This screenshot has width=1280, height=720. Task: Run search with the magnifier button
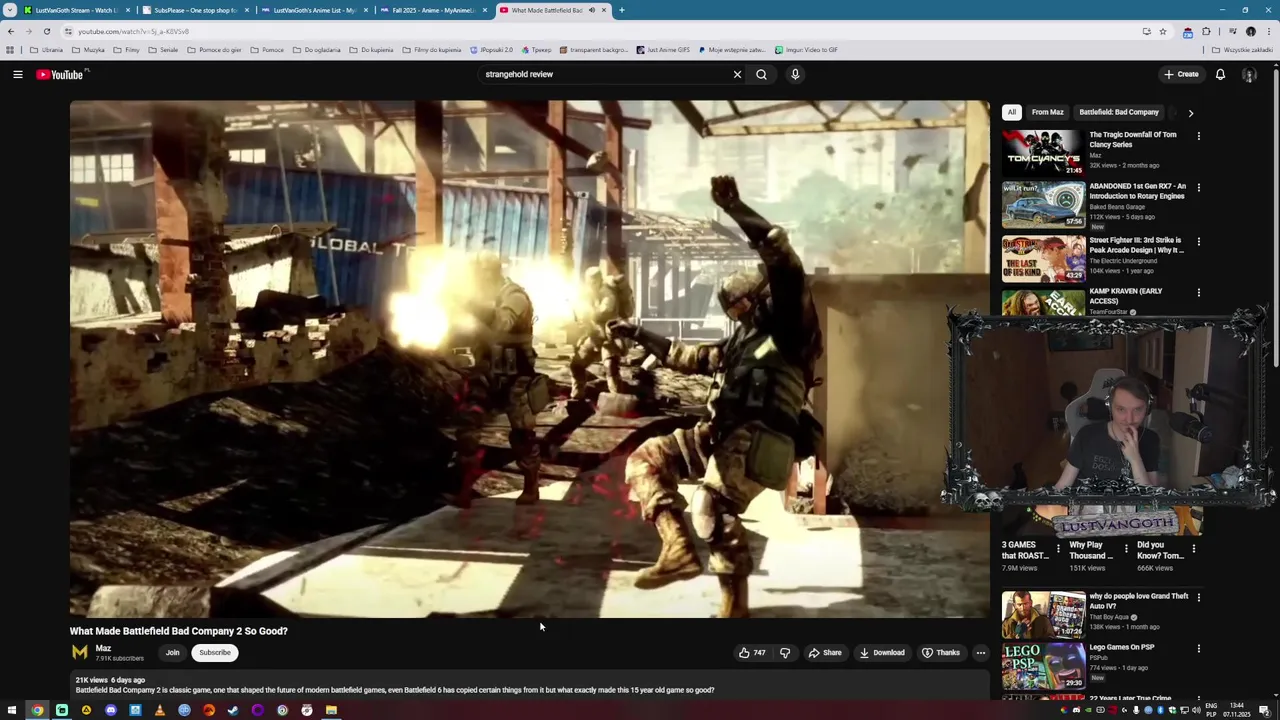pos(761,74)
